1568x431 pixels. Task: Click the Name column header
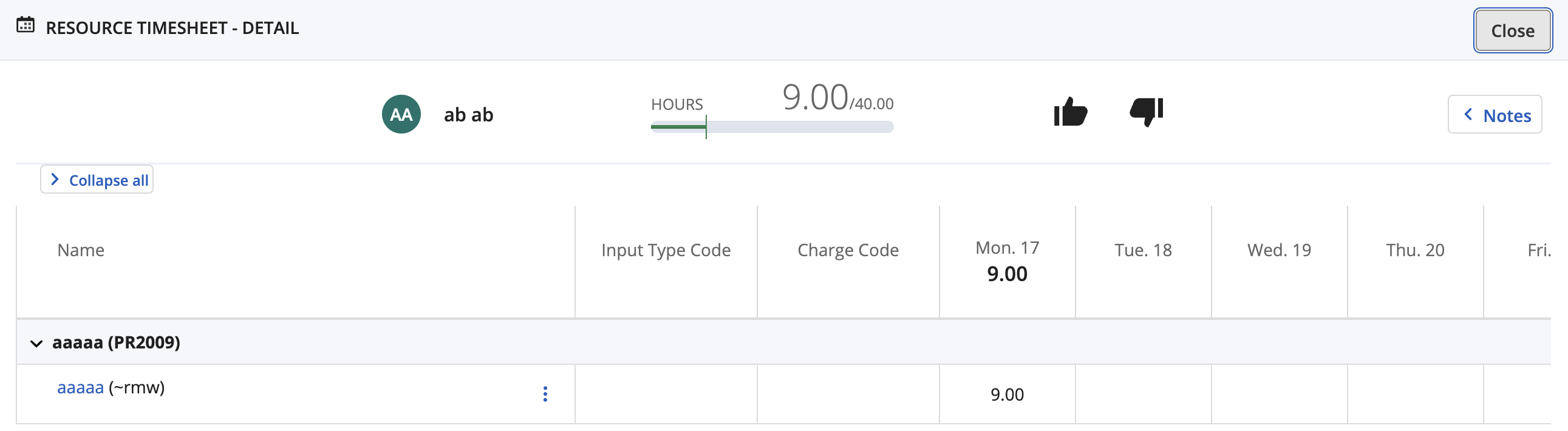[81, 250]
